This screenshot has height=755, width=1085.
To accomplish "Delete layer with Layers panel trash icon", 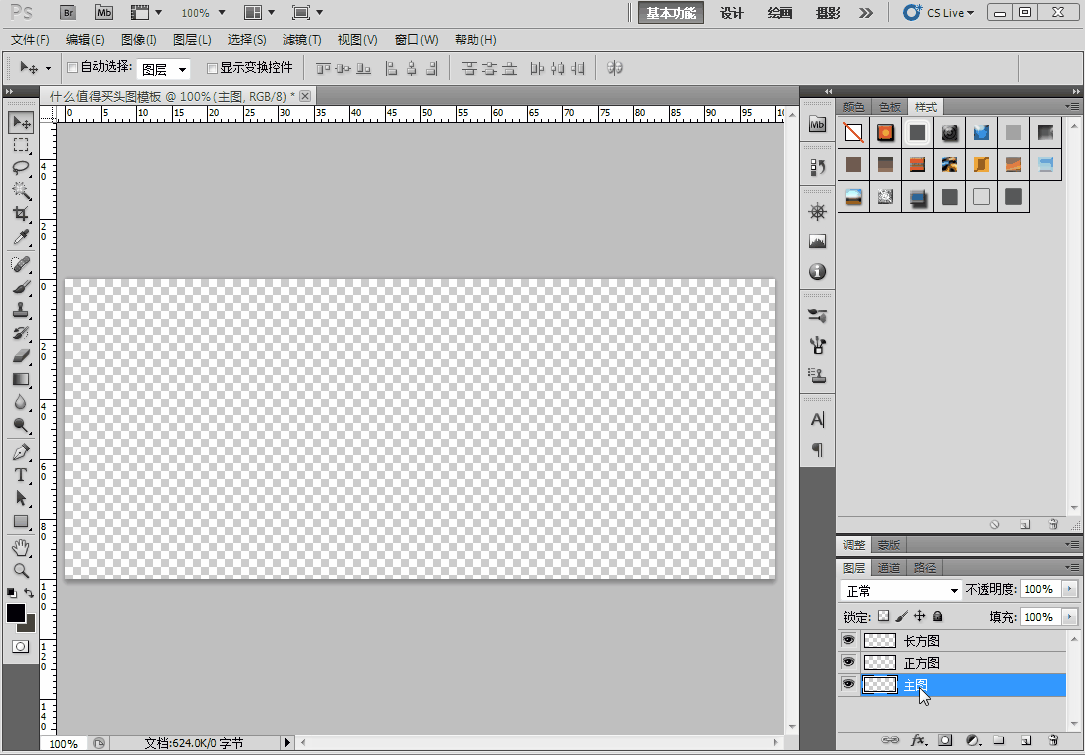I will point(1053,740).
